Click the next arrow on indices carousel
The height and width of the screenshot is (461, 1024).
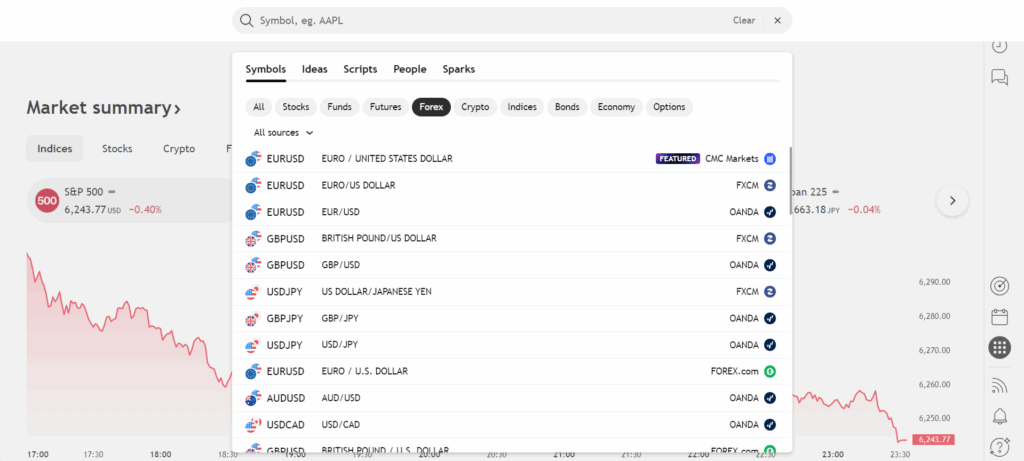[x=952, y=201]
